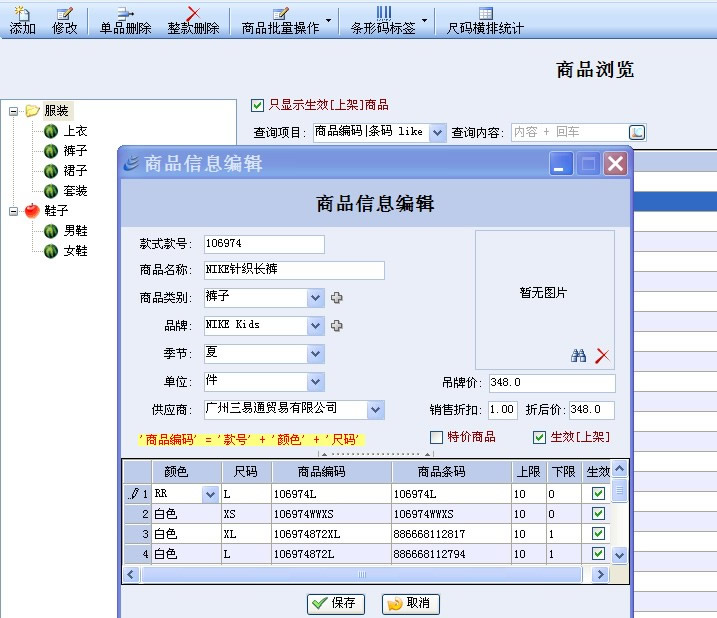The width and height of the screenshot is (717, 618).
Task: Select 男鞋 category in tree
Action: (x=75, y=231)
